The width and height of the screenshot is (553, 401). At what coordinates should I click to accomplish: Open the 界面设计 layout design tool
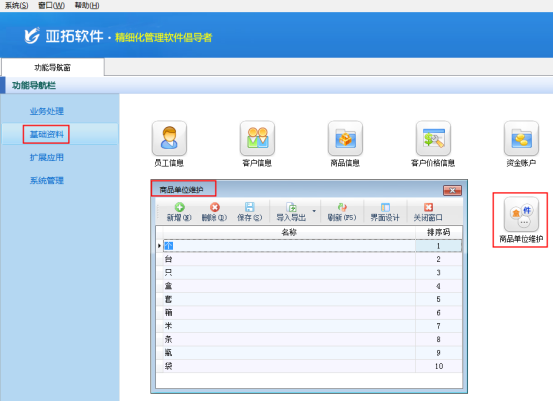(x=385, y=212)
